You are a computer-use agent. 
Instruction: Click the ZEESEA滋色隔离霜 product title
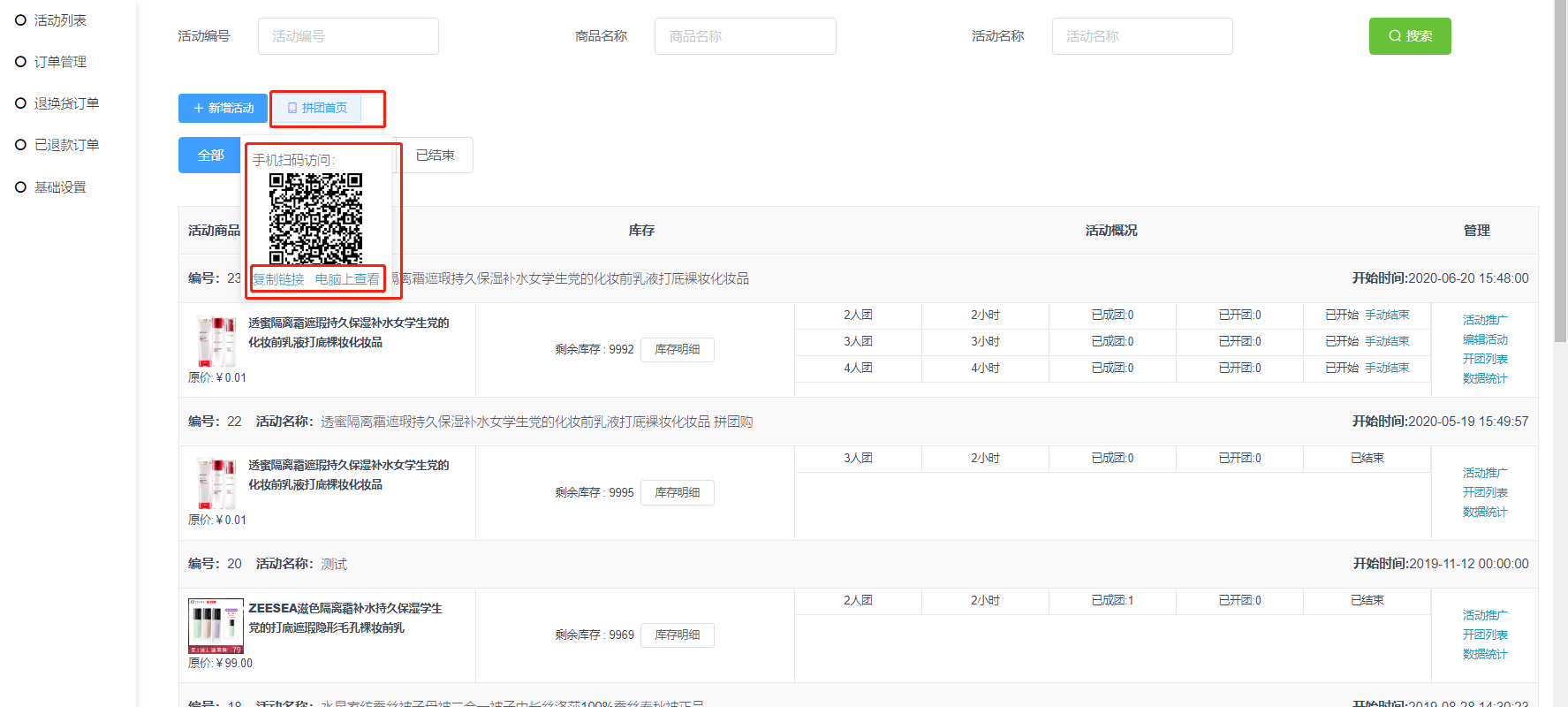(x=345, y=618)
